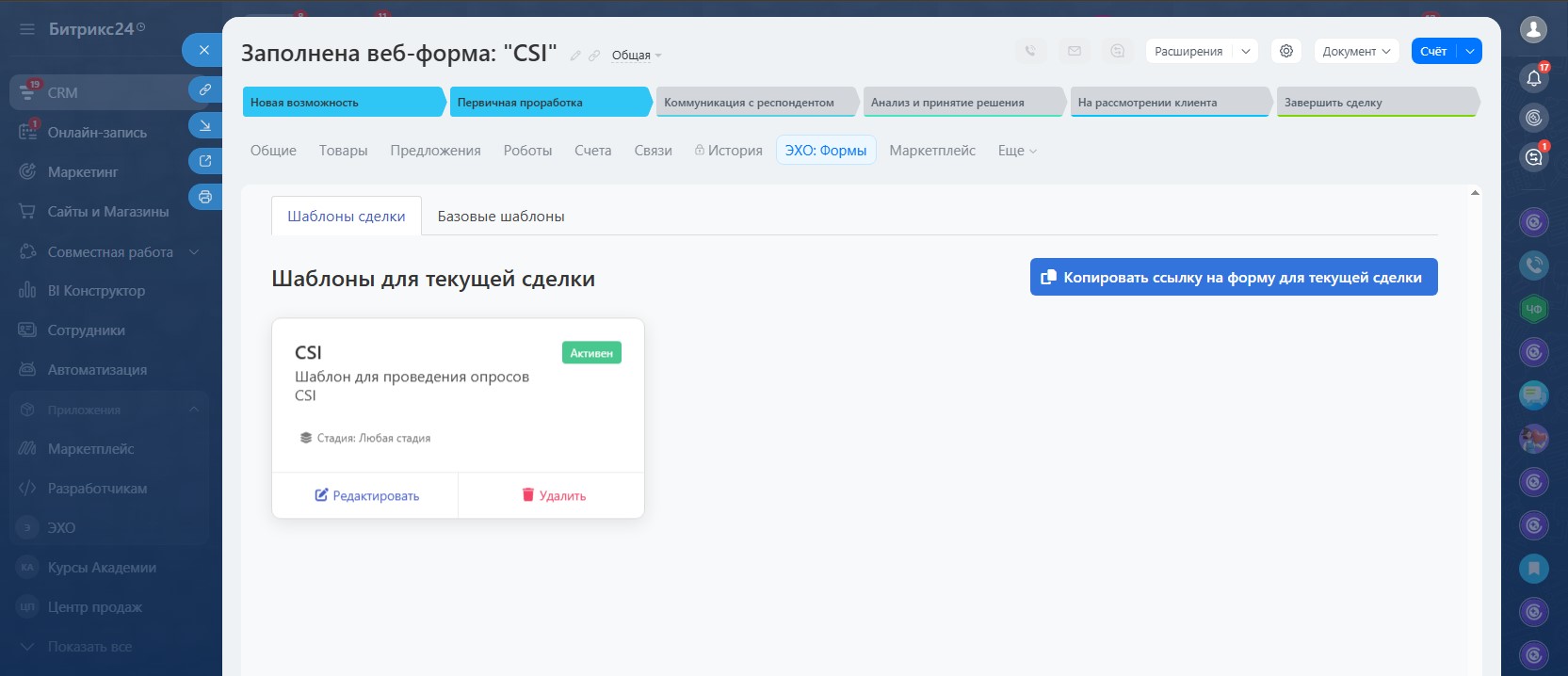Expand the Еще tab menu
The height and width of the screenshot is (676, 1568).
click(1016, 151)
